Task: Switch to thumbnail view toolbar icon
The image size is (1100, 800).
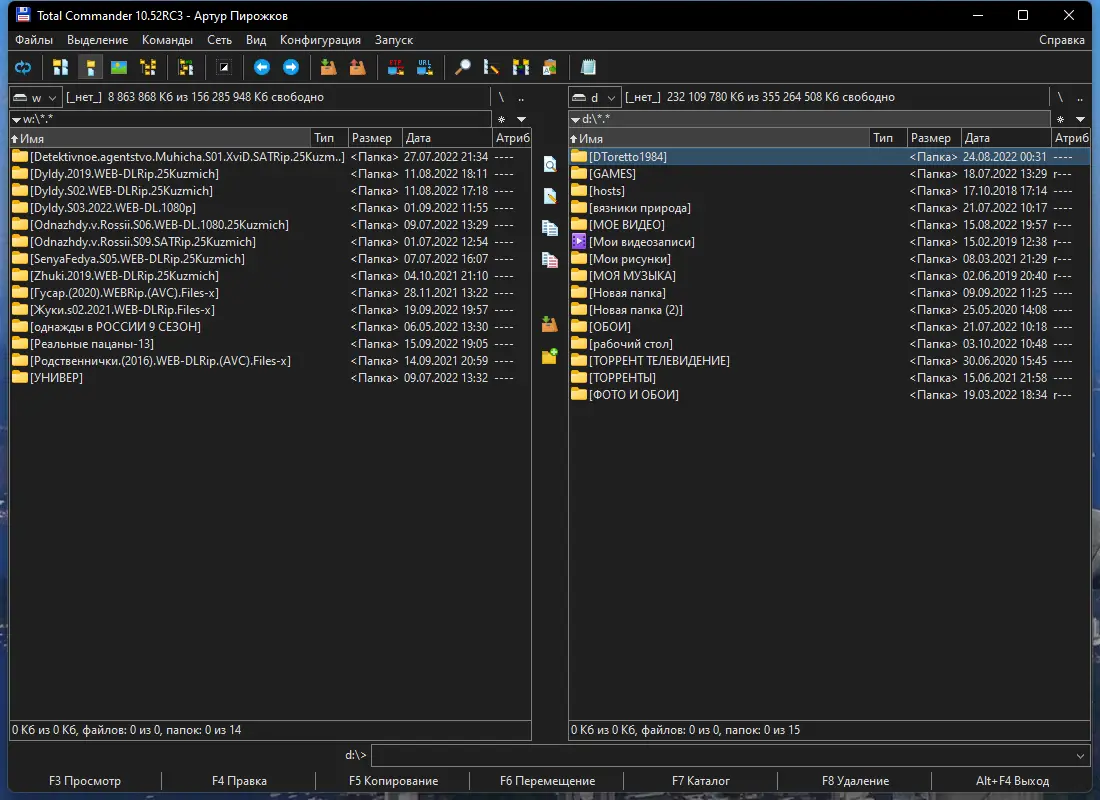Action: click(120, 67)
